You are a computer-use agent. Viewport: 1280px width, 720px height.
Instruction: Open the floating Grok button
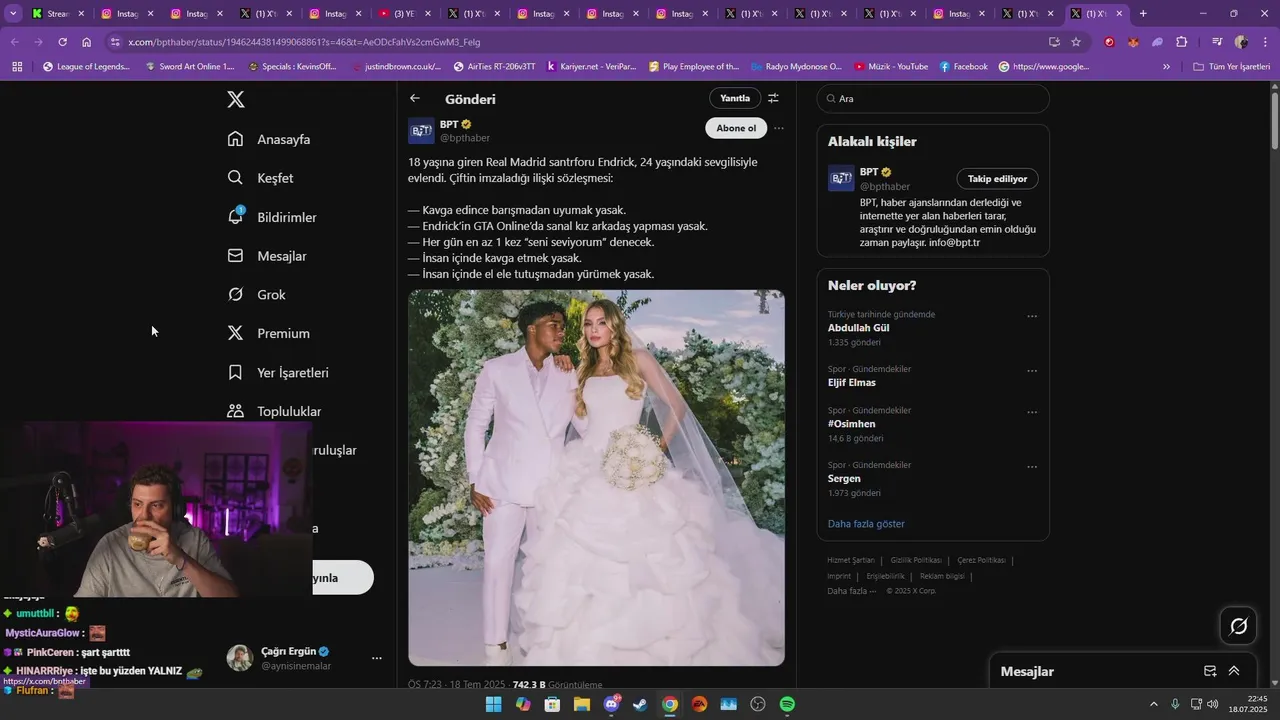click(1238, 626)
